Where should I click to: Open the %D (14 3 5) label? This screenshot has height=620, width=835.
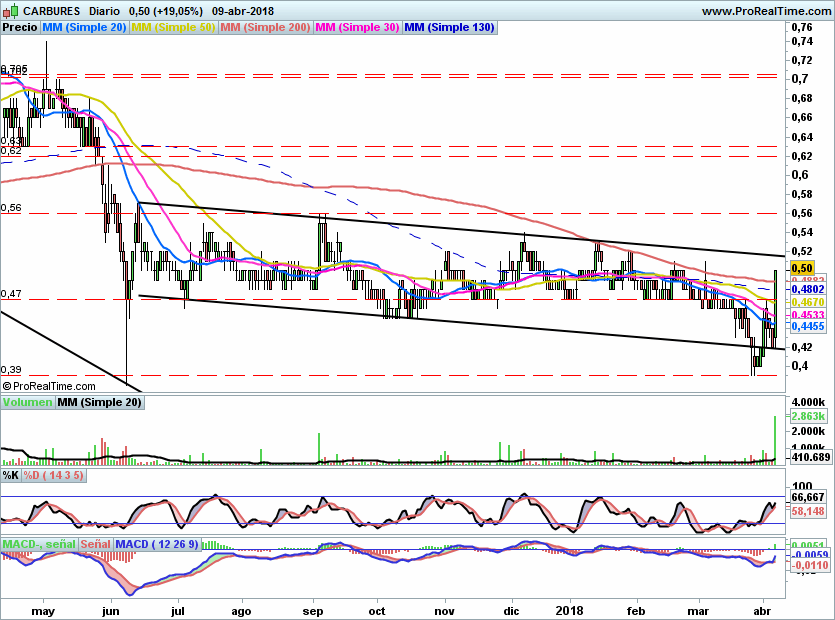click(x=53, y=475)
